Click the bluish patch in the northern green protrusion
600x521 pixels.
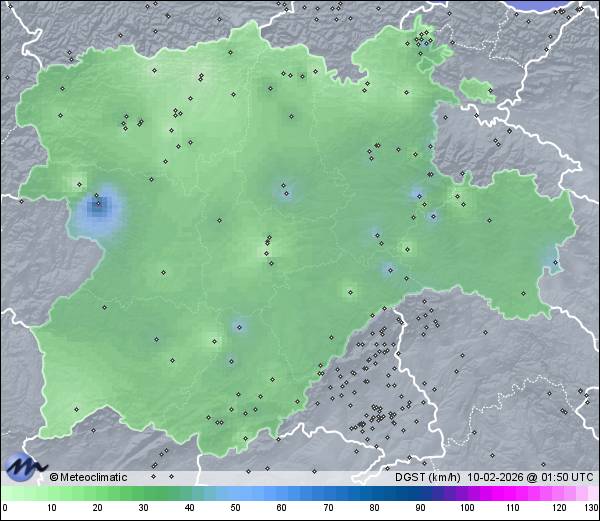[426, 44]
